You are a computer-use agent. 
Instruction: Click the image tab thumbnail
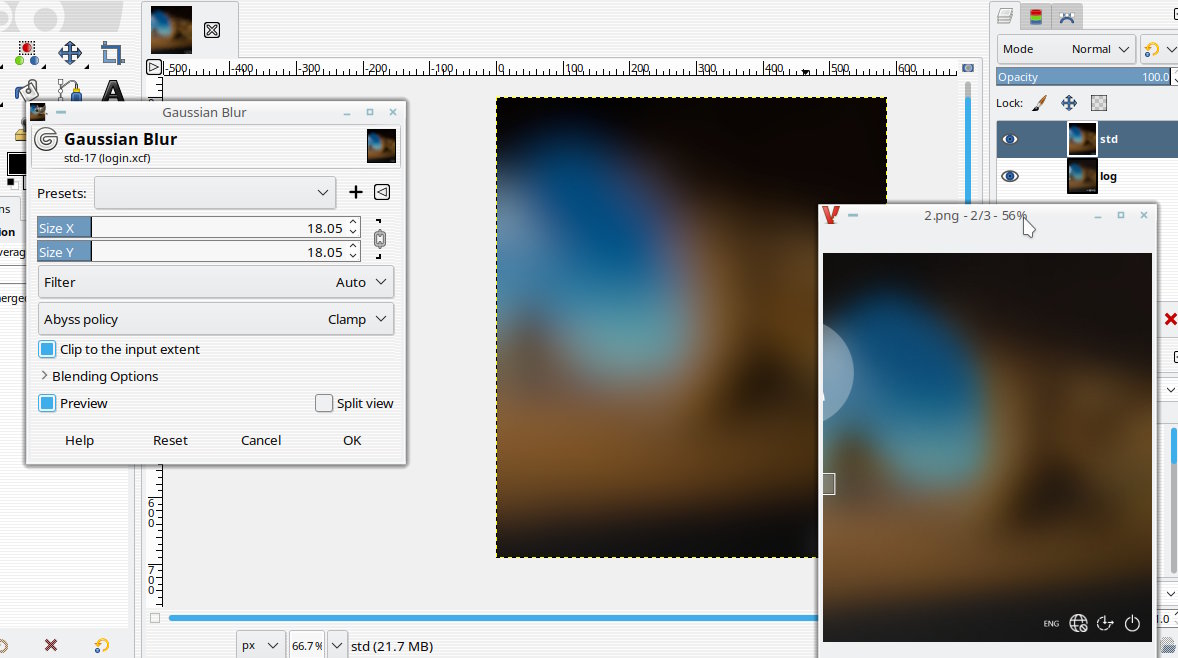[x=171, y=30]
